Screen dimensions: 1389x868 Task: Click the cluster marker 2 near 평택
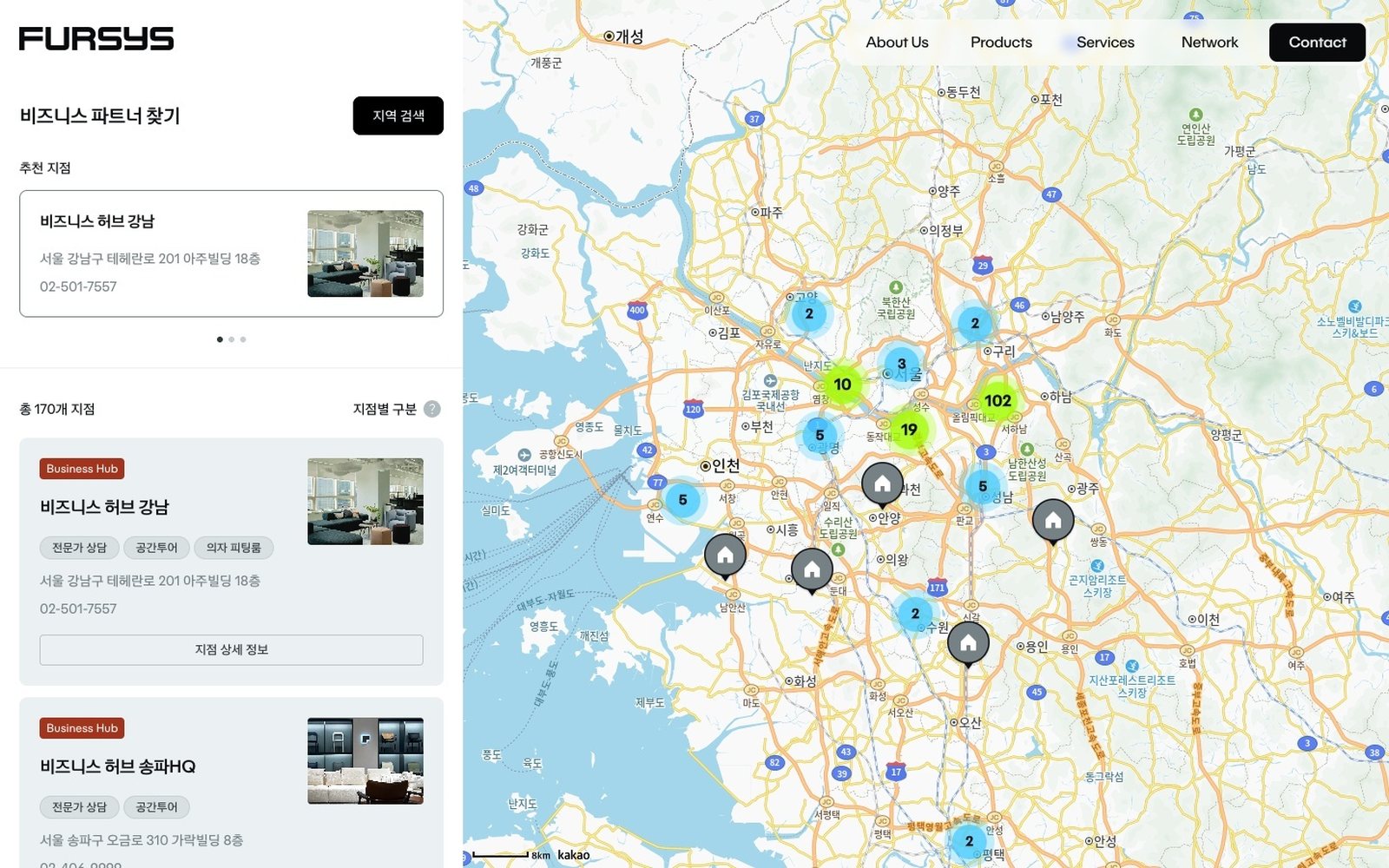click(969, 841)
